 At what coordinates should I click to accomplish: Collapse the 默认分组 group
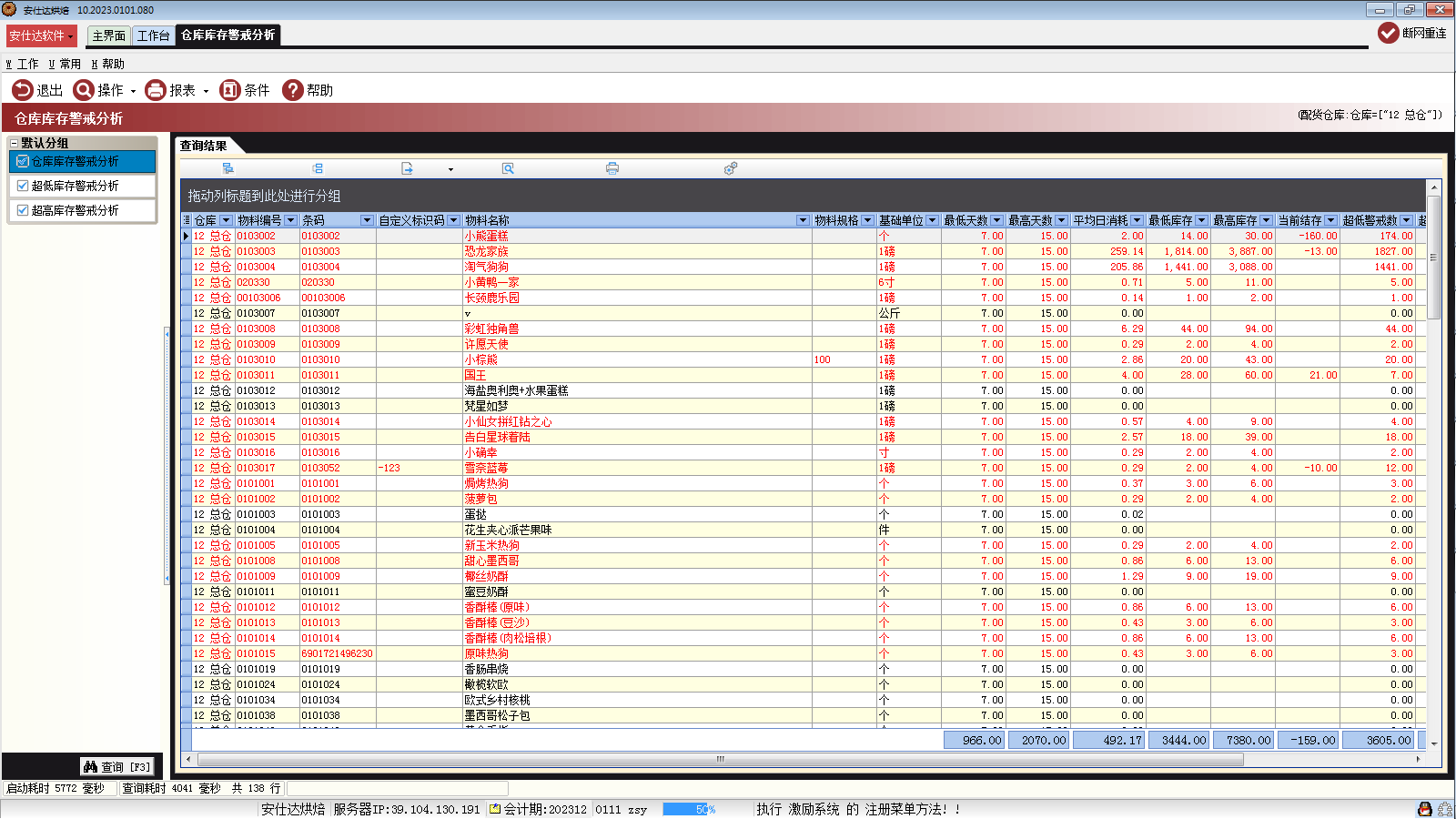15,143
